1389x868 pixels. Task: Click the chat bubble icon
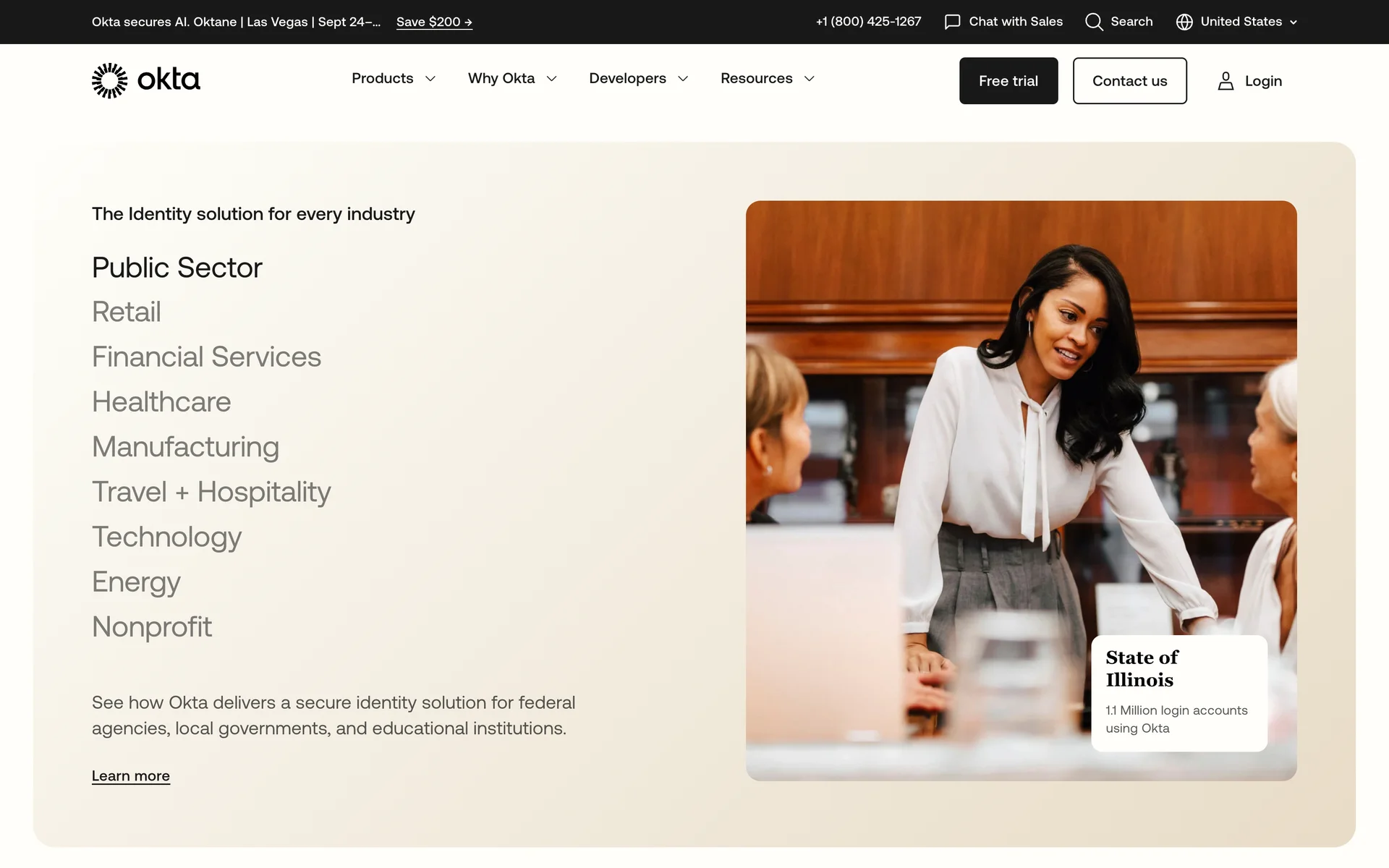(x=952, y=22)
